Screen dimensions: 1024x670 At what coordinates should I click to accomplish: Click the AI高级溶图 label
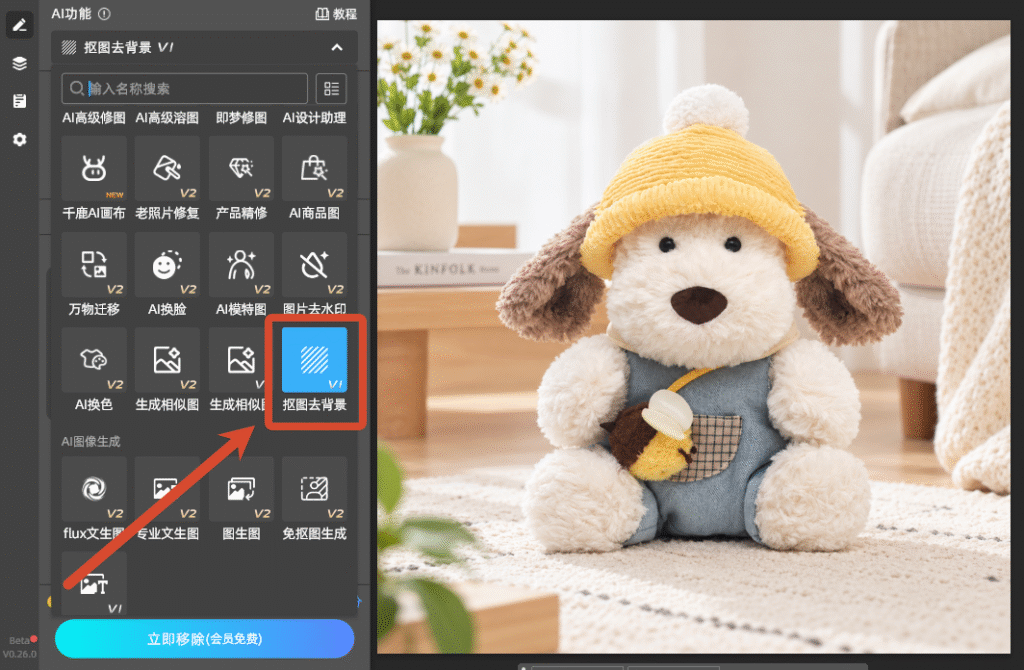[x=167, y=118]
